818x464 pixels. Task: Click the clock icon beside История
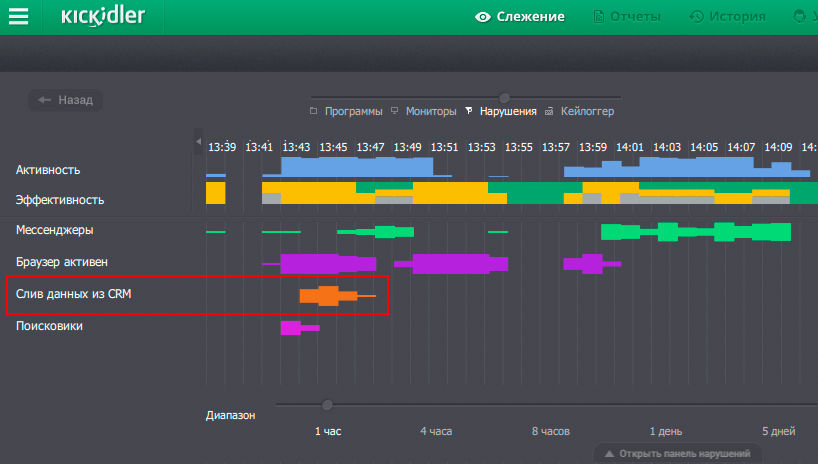696,17
